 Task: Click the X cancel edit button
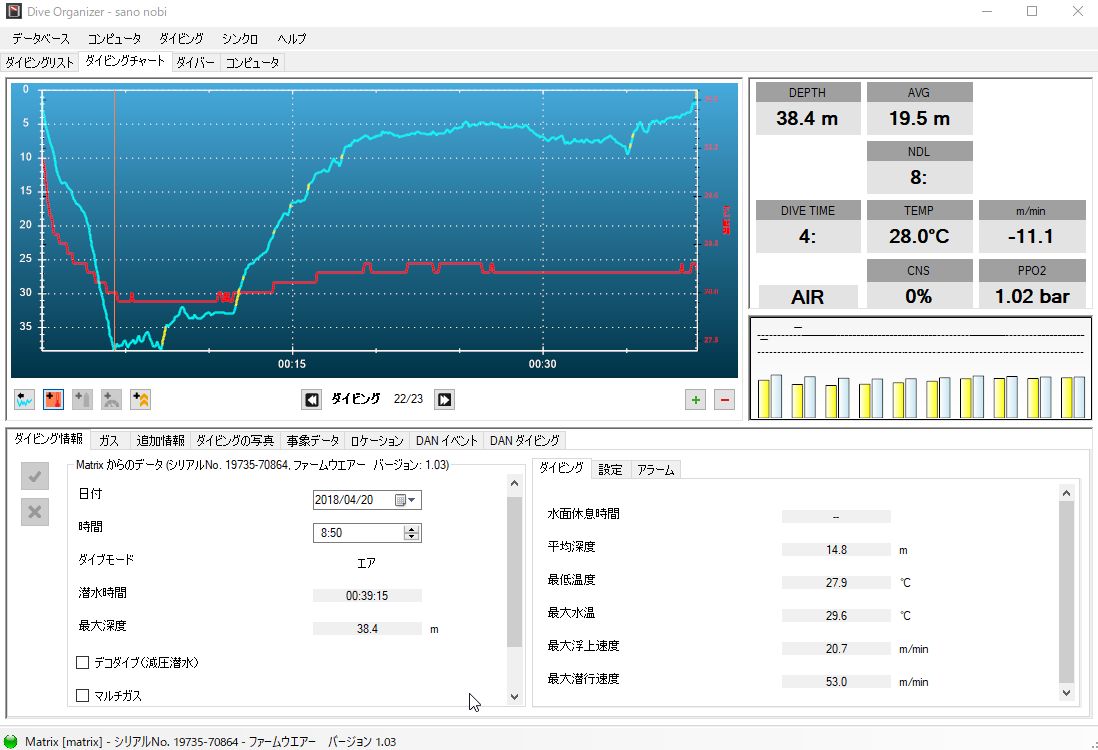pos(34,512)
